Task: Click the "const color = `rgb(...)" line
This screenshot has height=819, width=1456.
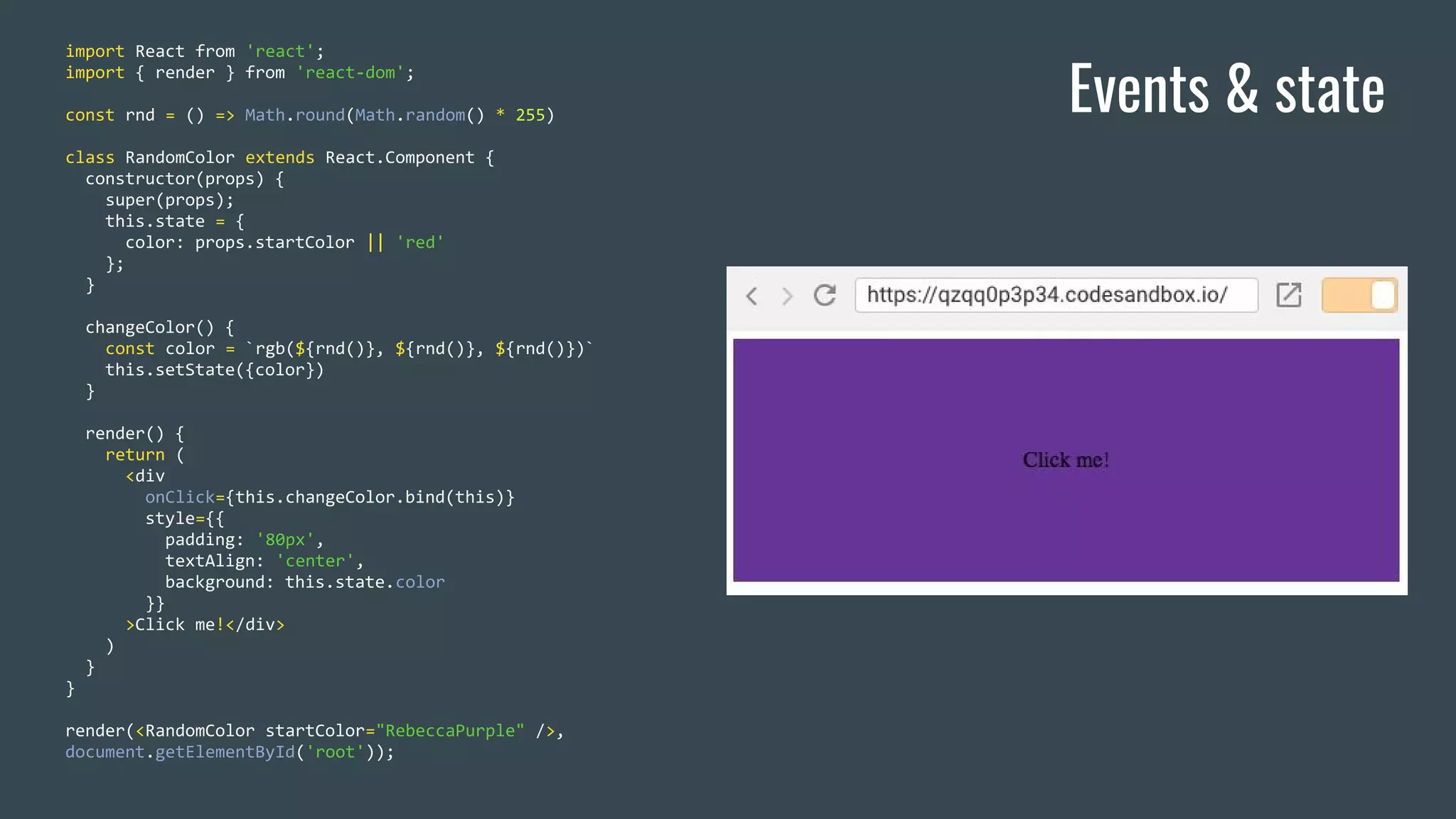Action: 349,349
